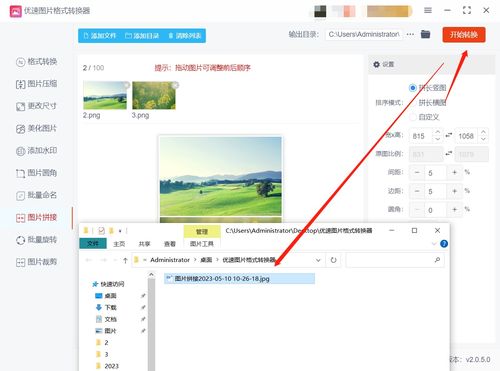Click Explorer forward navigation arrow
Image resolution: width=500 pixels, height=371 pixels.
point(104,260)
